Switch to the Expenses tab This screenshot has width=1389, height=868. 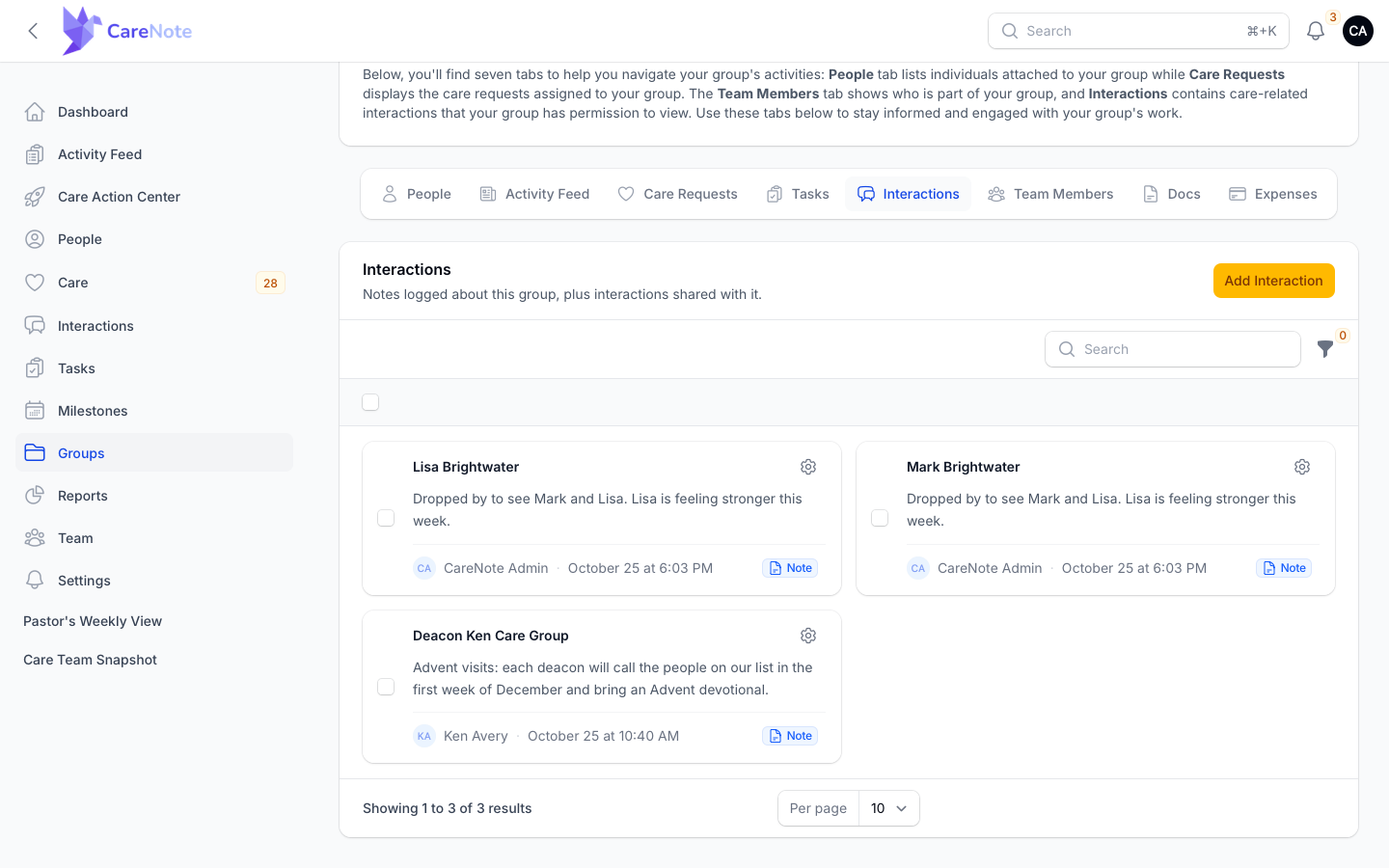pos(1273,194)
